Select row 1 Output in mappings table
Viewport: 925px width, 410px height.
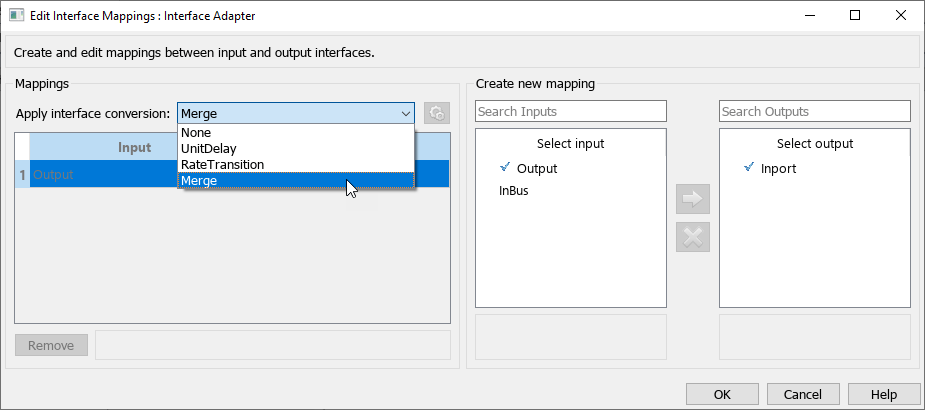(x=100, y=174)
